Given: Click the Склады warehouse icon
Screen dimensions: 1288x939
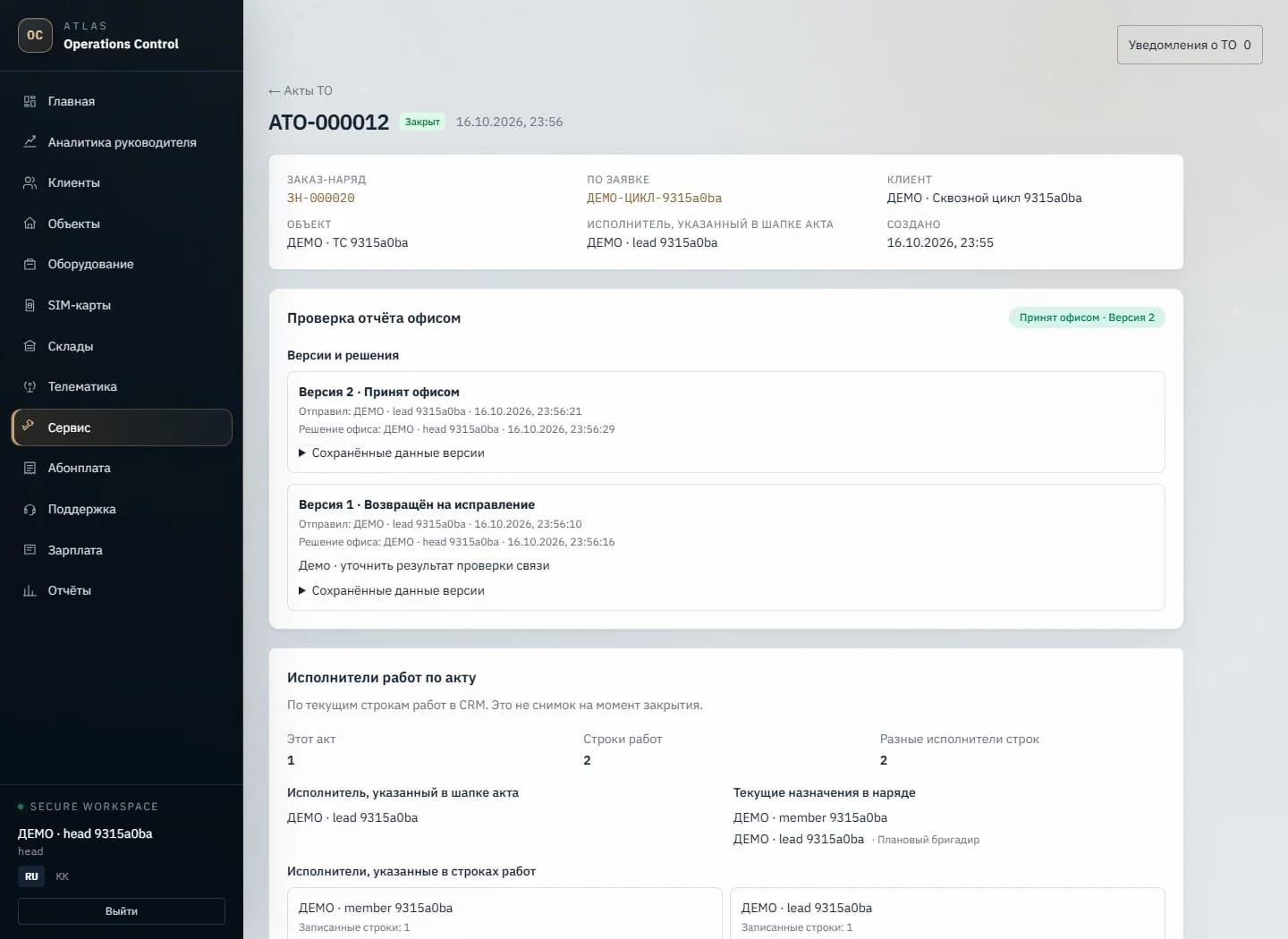Looking at the screenshot, I should 30,346.
